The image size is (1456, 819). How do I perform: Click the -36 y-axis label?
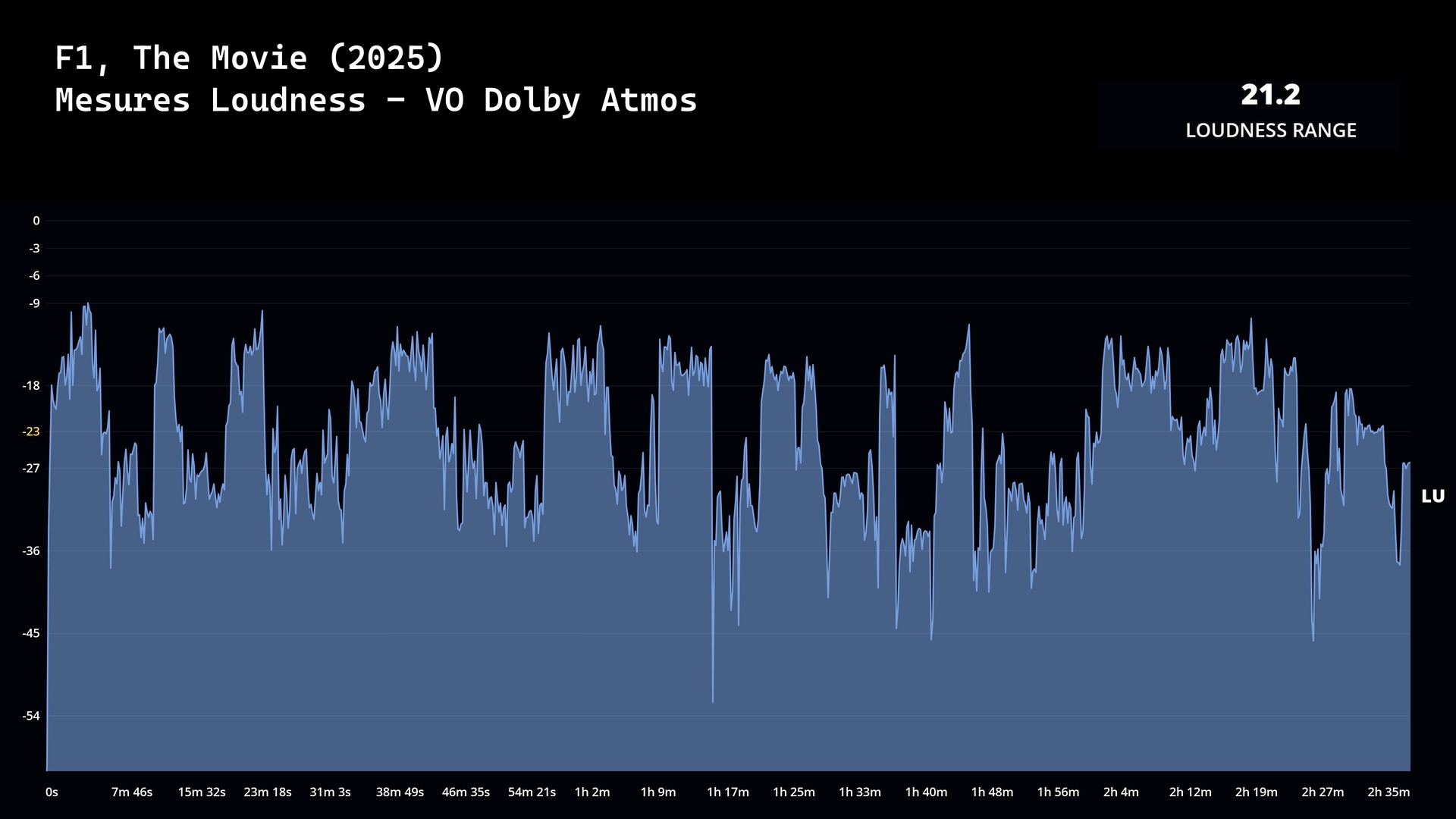(31, 551)
